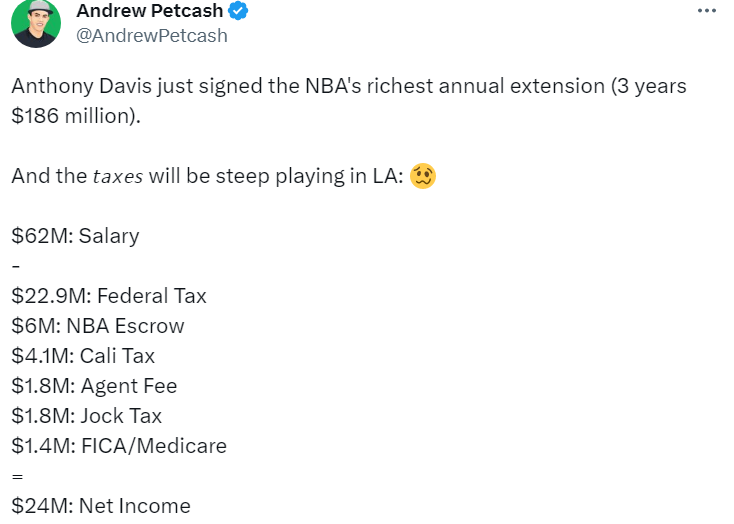Click the equals sign above Net Income
Image resolution: width=734 pixels, height=524 pixels.
(16, 477)
